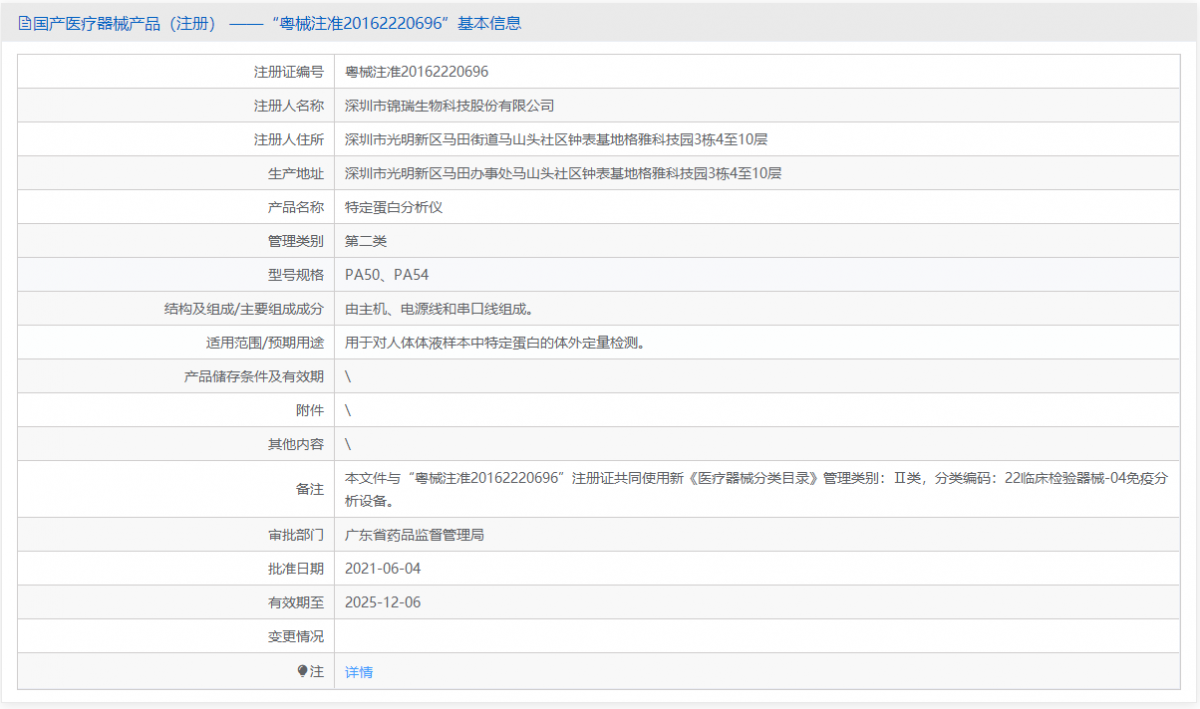Click the 产品名称 label
1200x709 pixels.
(x=296, y=208)
